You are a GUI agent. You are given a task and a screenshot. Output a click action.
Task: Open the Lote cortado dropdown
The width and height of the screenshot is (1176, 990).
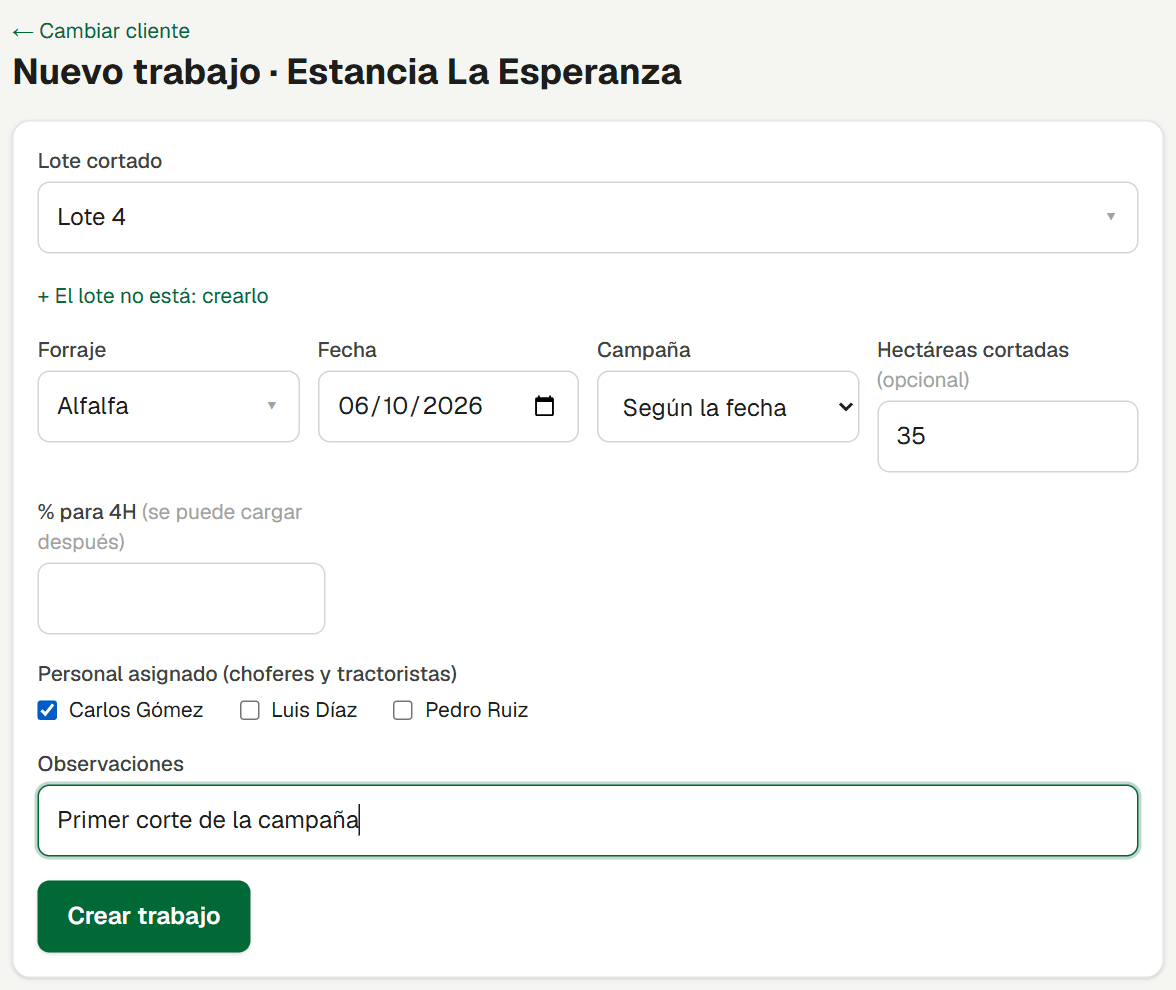click(588, 218)
